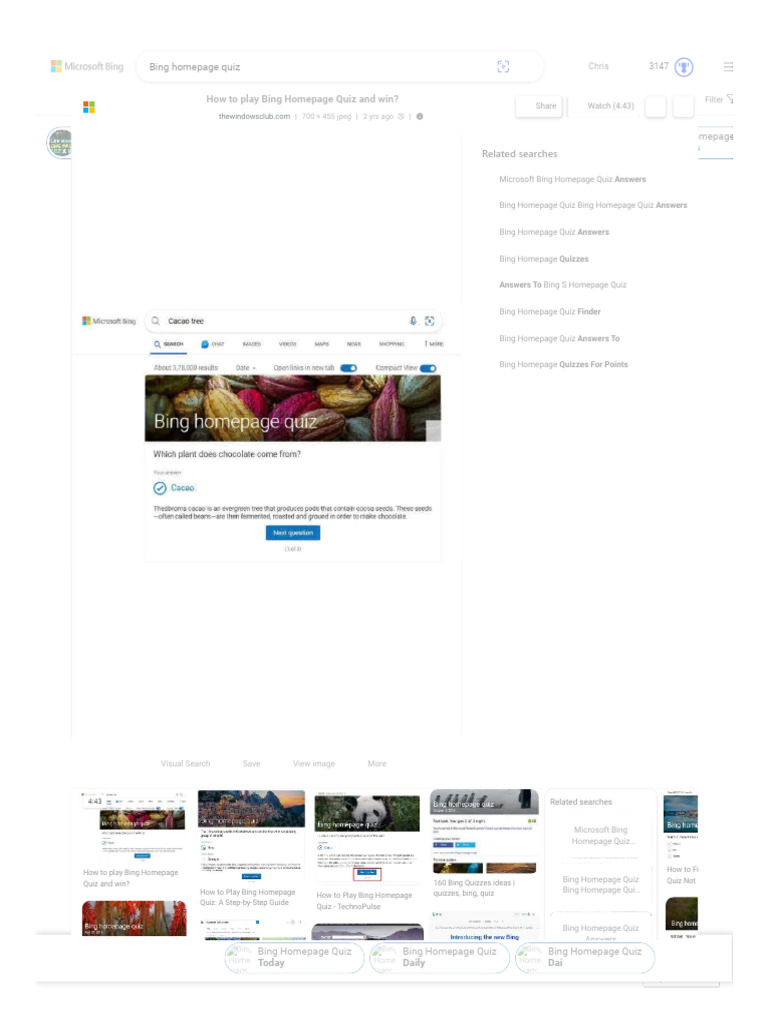Select the Images tab in the preview

pyautogui.click(x=251, y=344)
